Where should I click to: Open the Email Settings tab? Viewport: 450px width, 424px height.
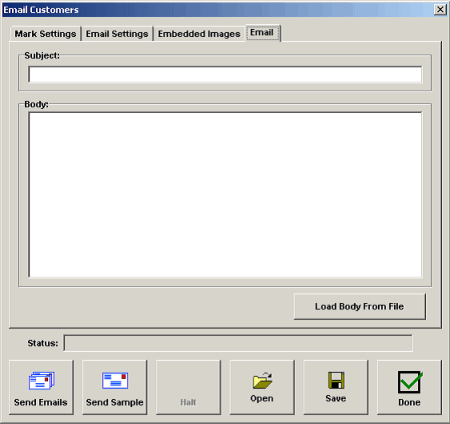117,34
